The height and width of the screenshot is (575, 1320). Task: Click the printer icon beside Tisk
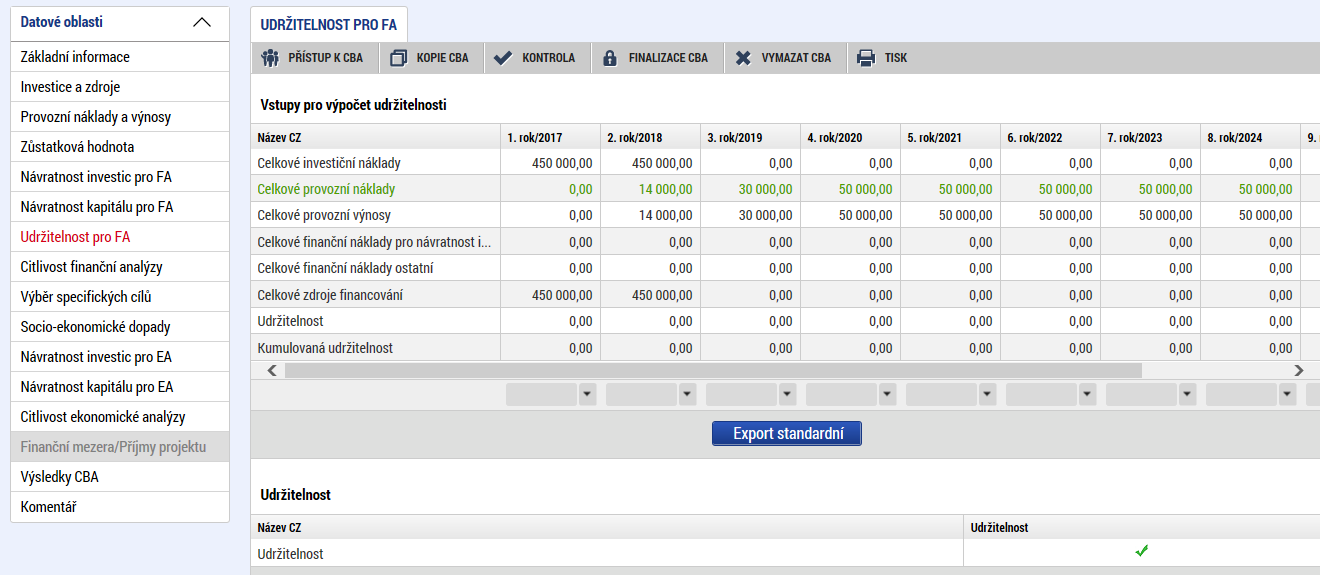click(x=866, y=58)
